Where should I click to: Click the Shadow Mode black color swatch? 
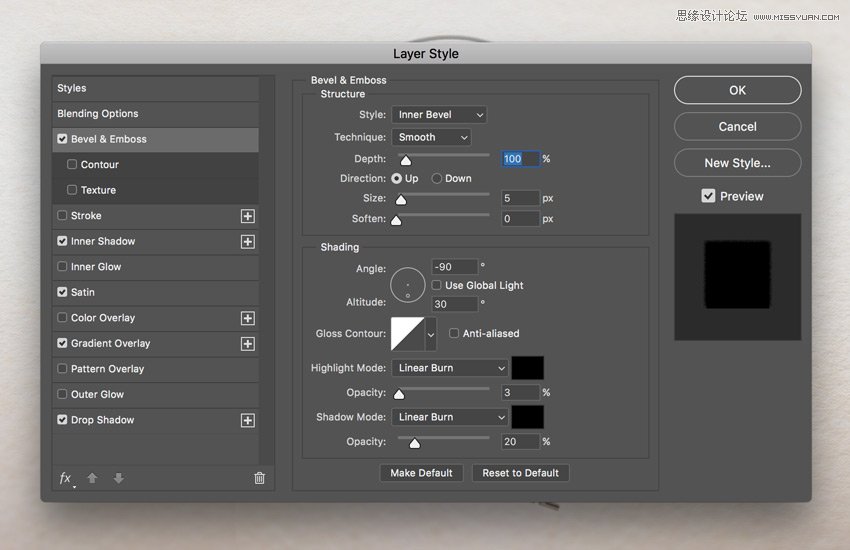[528, 417]
